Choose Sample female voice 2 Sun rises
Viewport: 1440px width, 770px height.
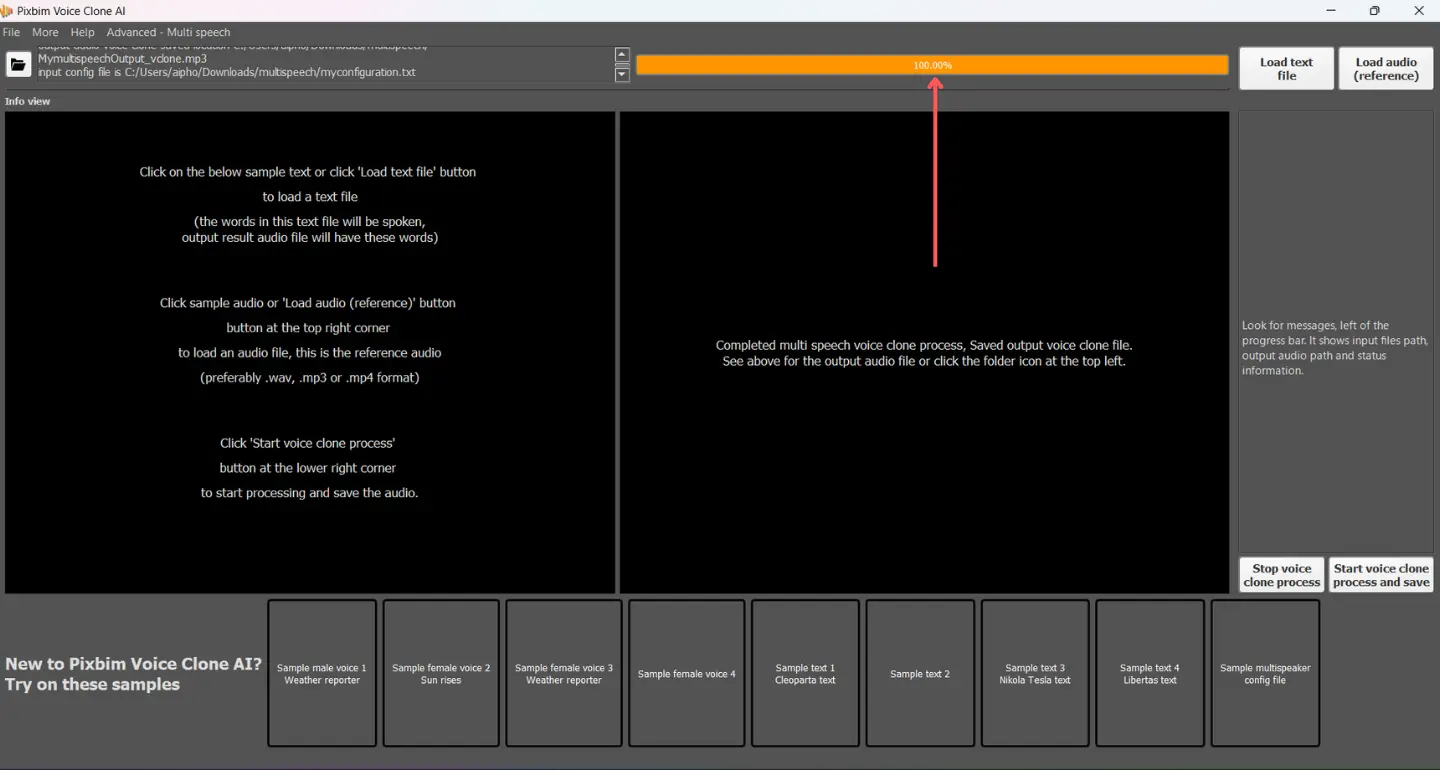(x=441, y=673)
